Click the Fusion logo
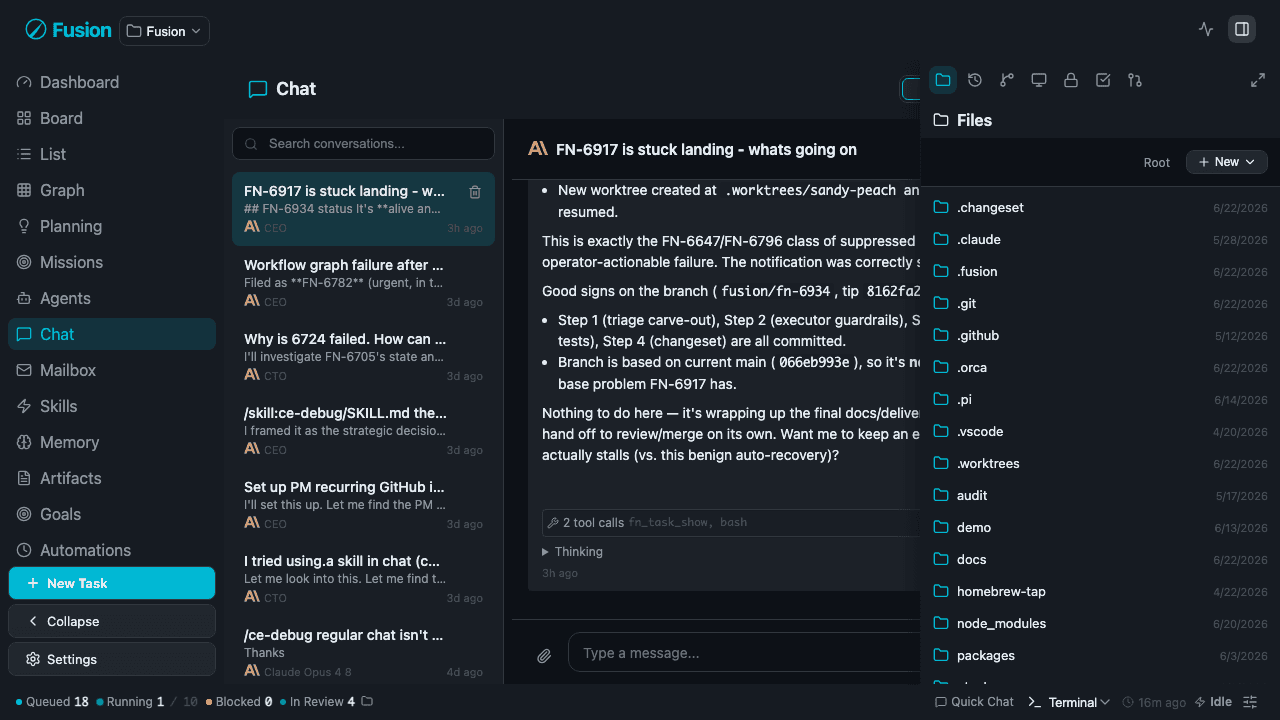 [x=68, y=30]
